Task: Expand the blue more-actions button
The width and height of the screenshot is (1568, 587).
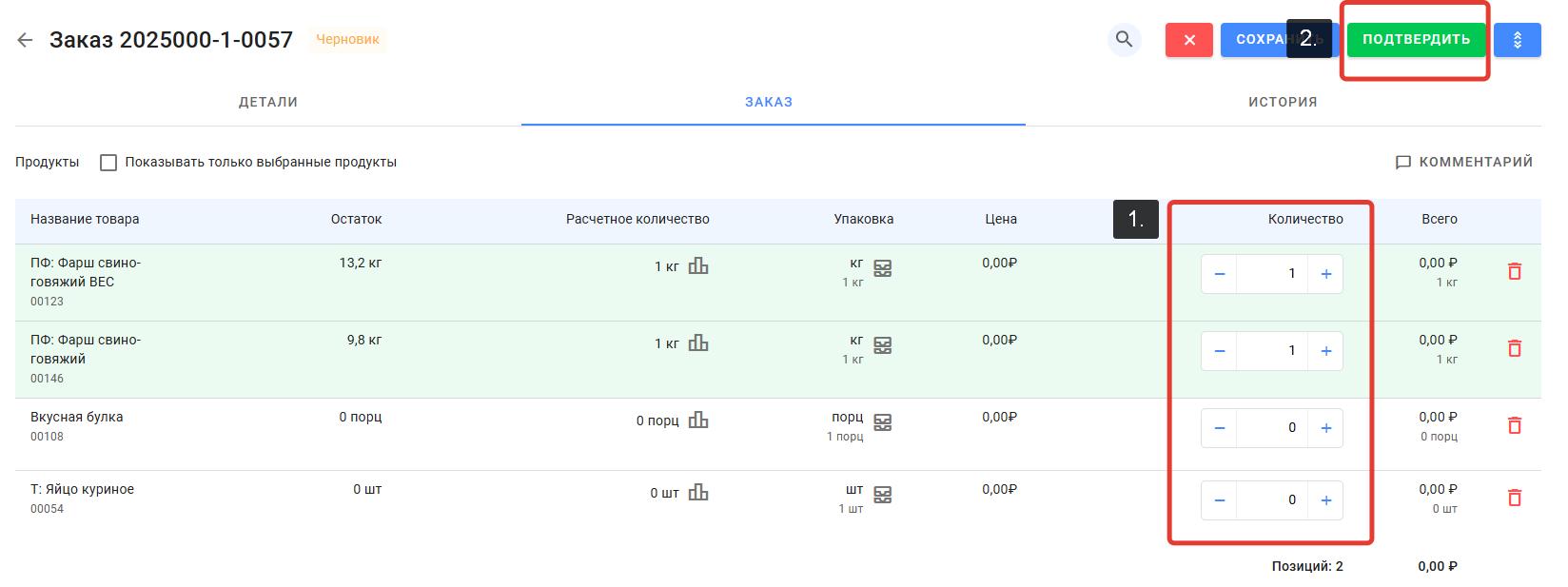Action: [1517, 40]
